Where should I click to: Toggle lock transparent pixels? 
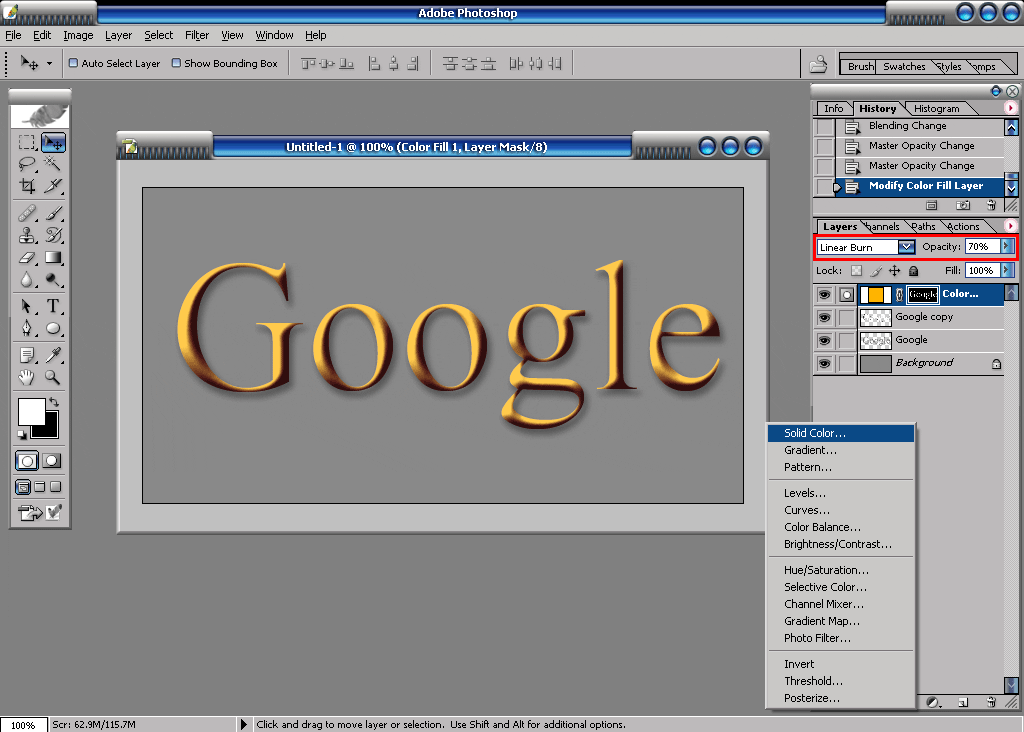click(x=856, y=270)
